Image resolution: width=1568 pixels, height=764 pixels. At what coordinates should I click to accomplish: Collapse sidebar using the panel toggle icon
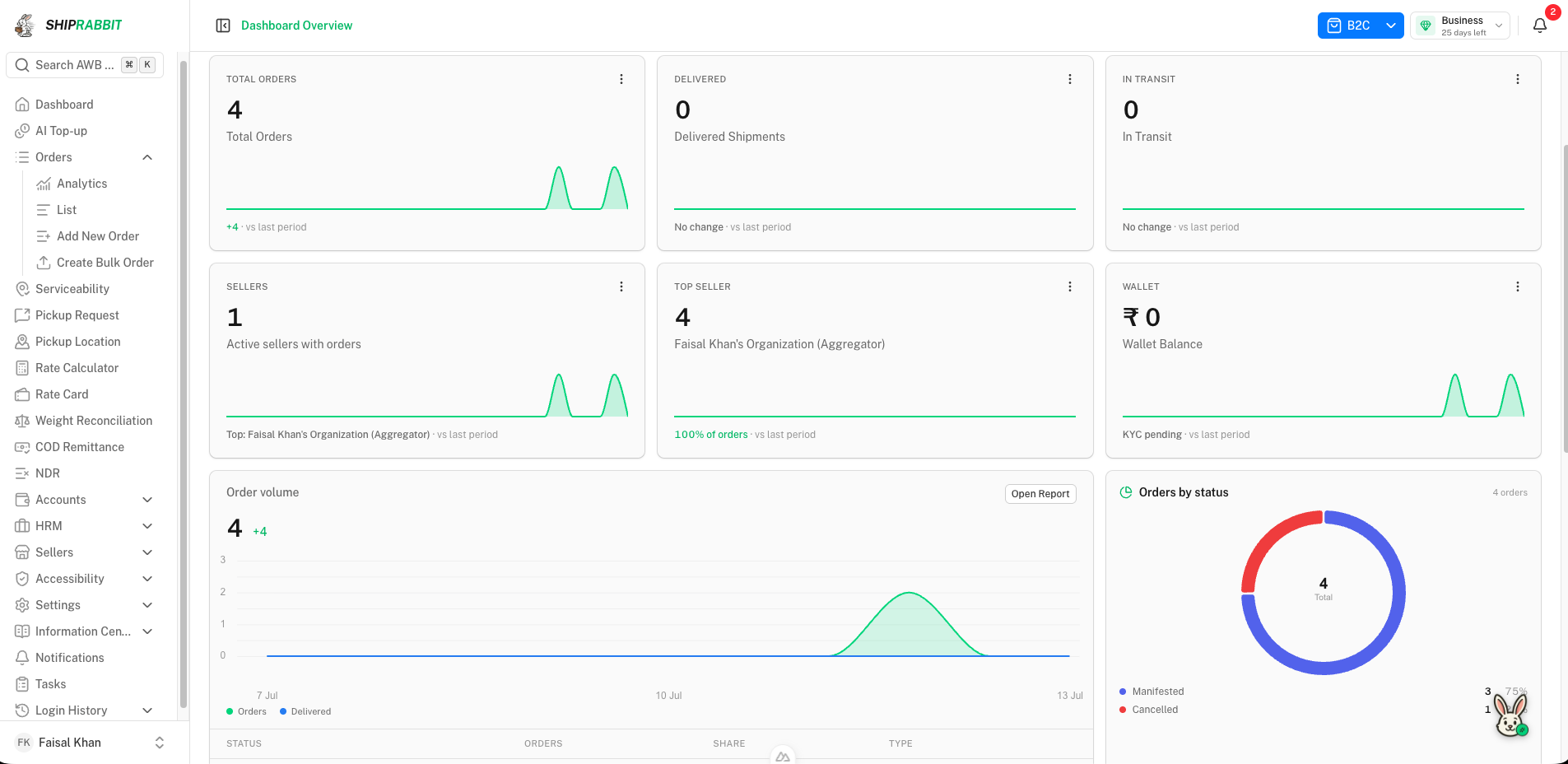pyautogui.click(x=223, y=26)
